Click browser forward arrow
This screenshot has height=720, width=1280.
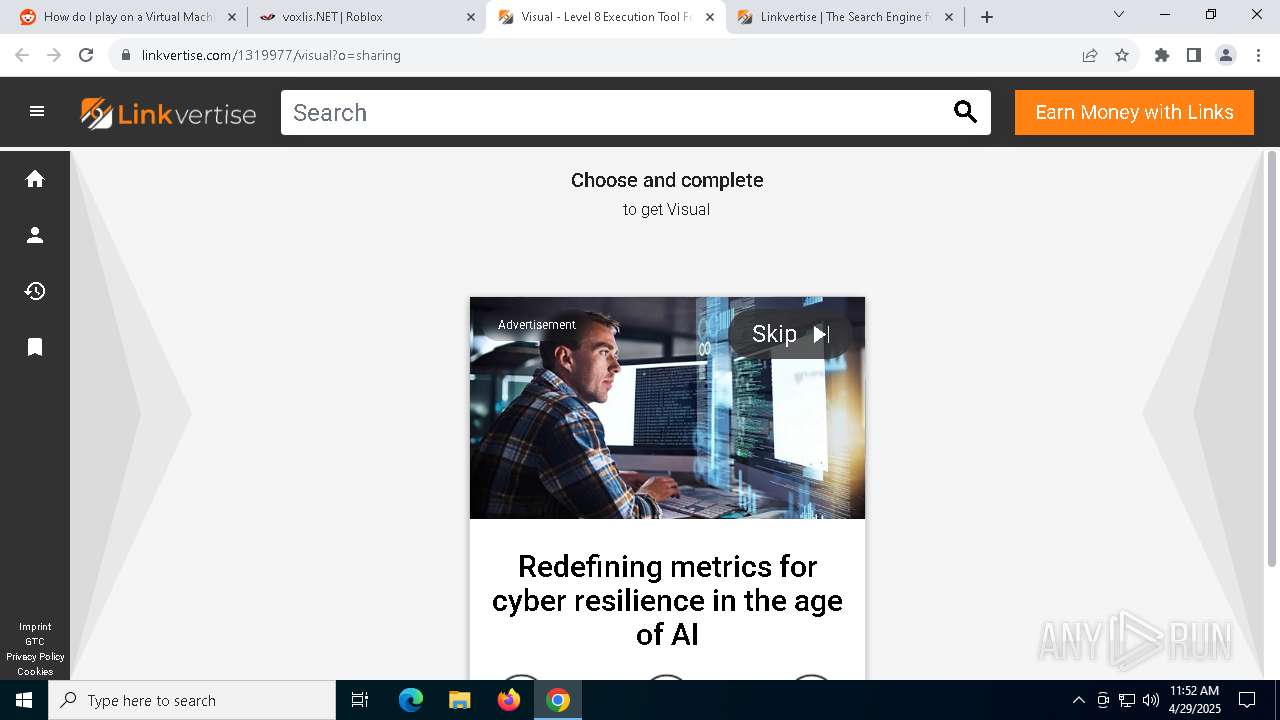tap(54, 55)
